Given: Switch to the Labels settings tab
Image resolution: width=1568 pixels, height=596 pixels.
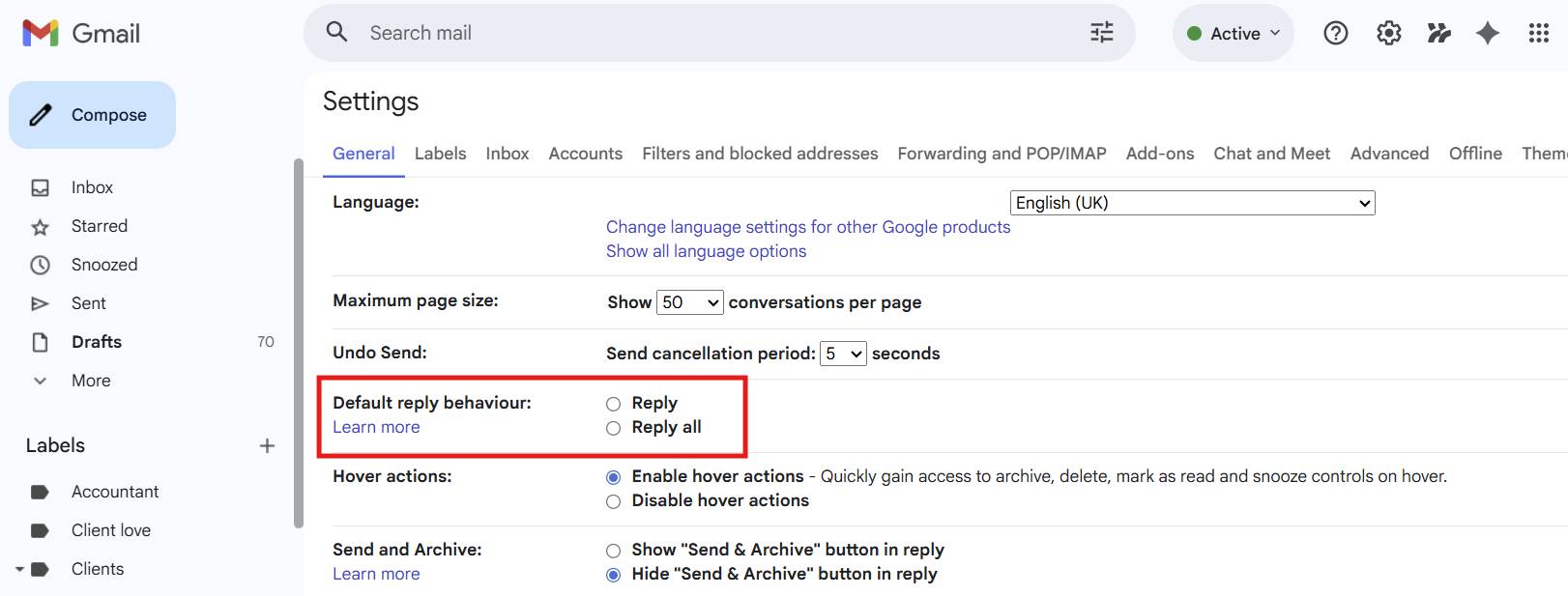Looking at the screenshot, I should click(x=440, y=154).
